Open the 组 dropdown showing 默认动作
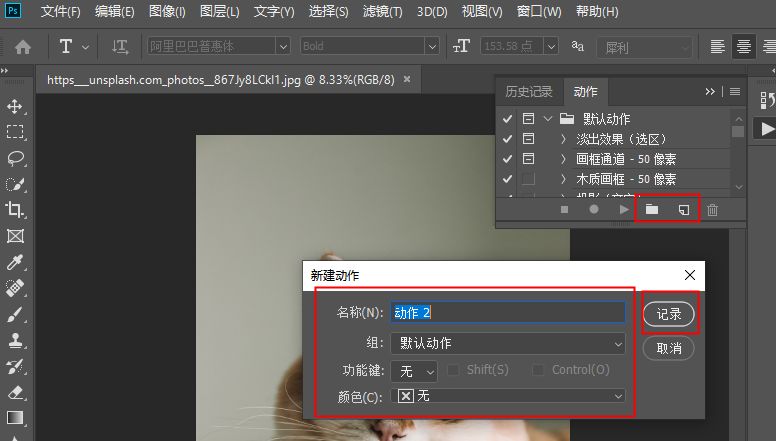 pos(508,343)
